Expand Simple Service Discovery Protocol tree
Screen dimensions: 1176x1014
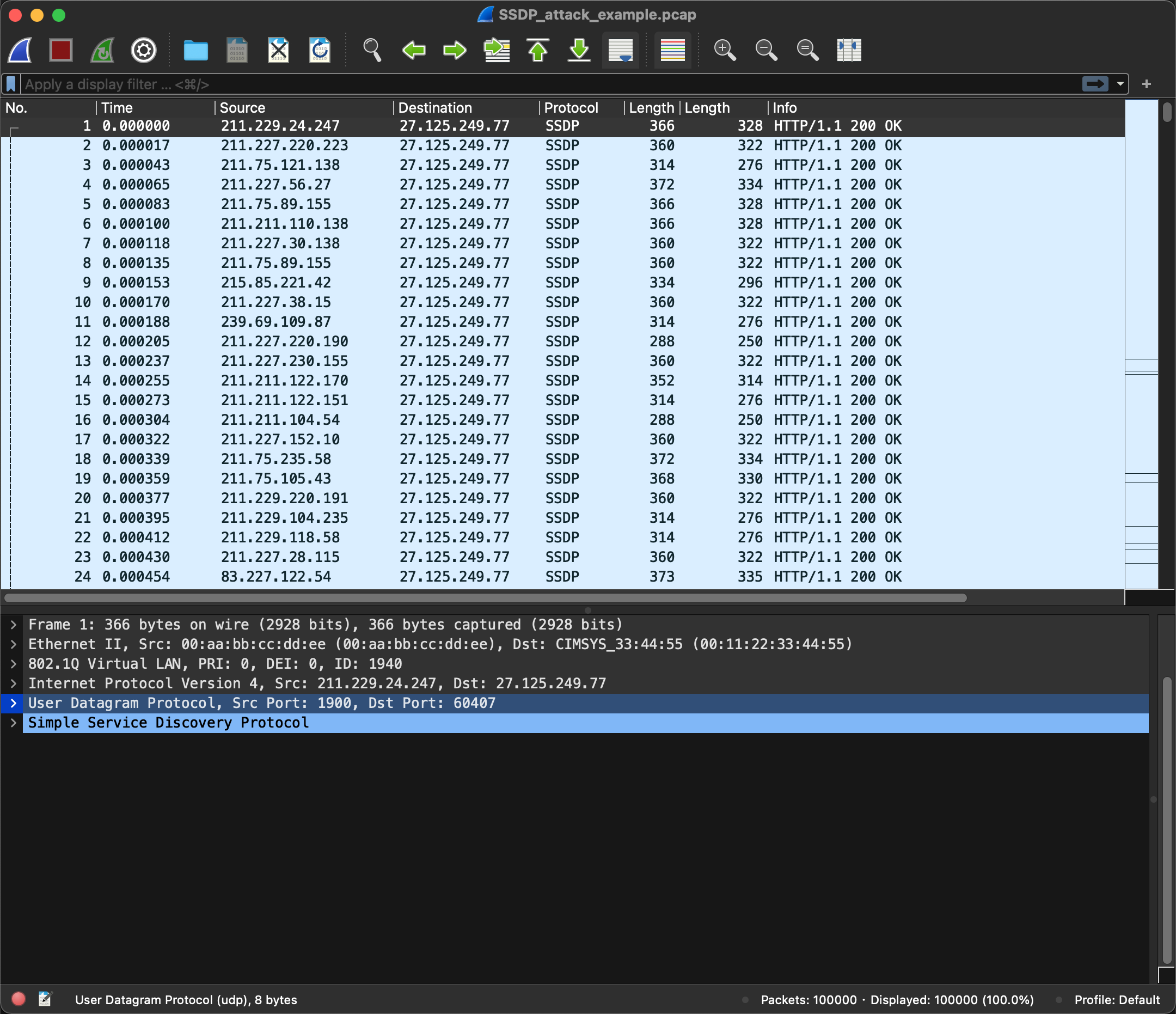pyautogui.click(x=13, y=723)
